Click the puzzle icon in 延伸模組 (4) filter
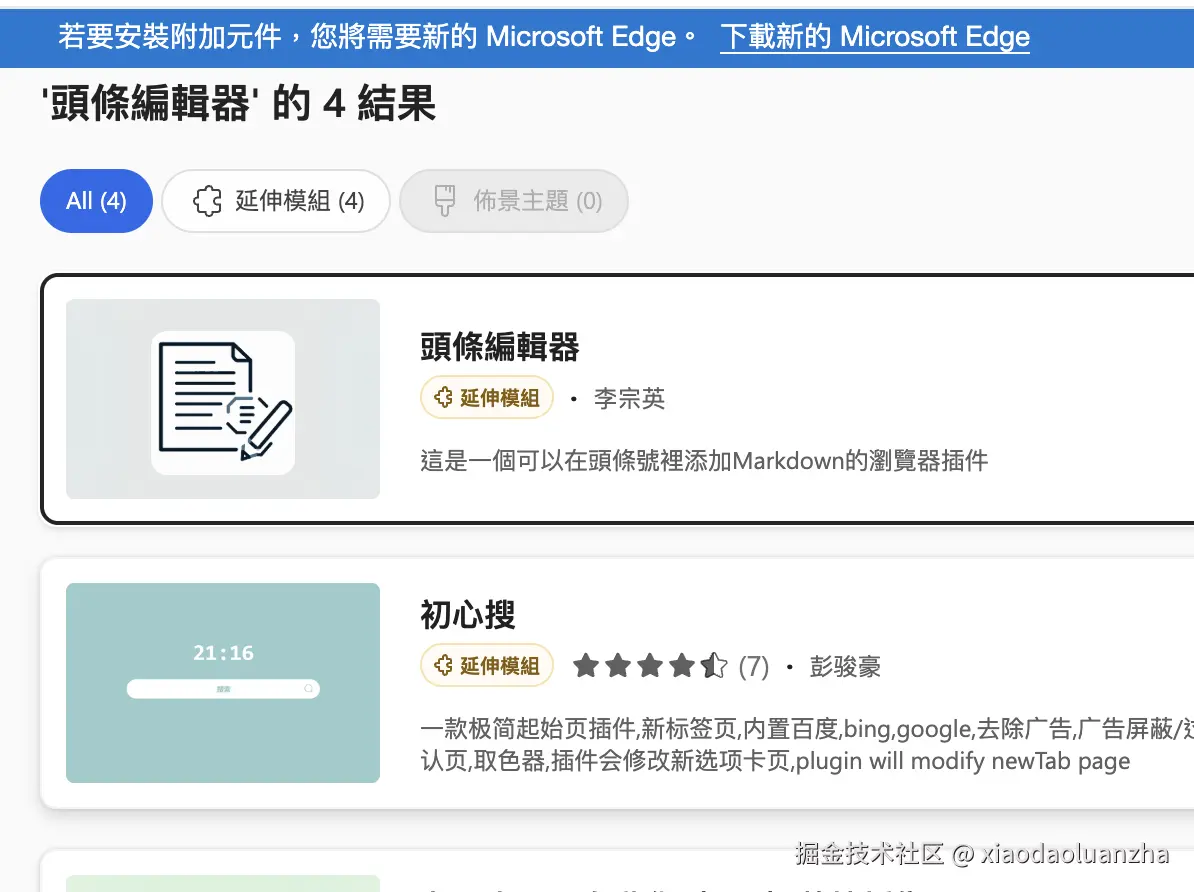Screen dimensions: 1194x892 coord(207,201)
